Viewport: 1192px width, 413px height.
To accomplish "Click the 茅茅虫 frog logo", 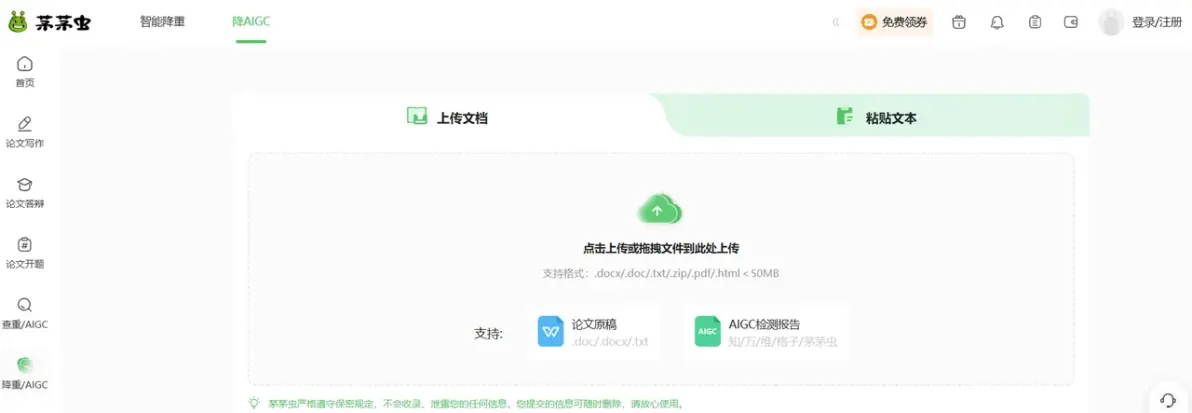I will pos(49,22).
